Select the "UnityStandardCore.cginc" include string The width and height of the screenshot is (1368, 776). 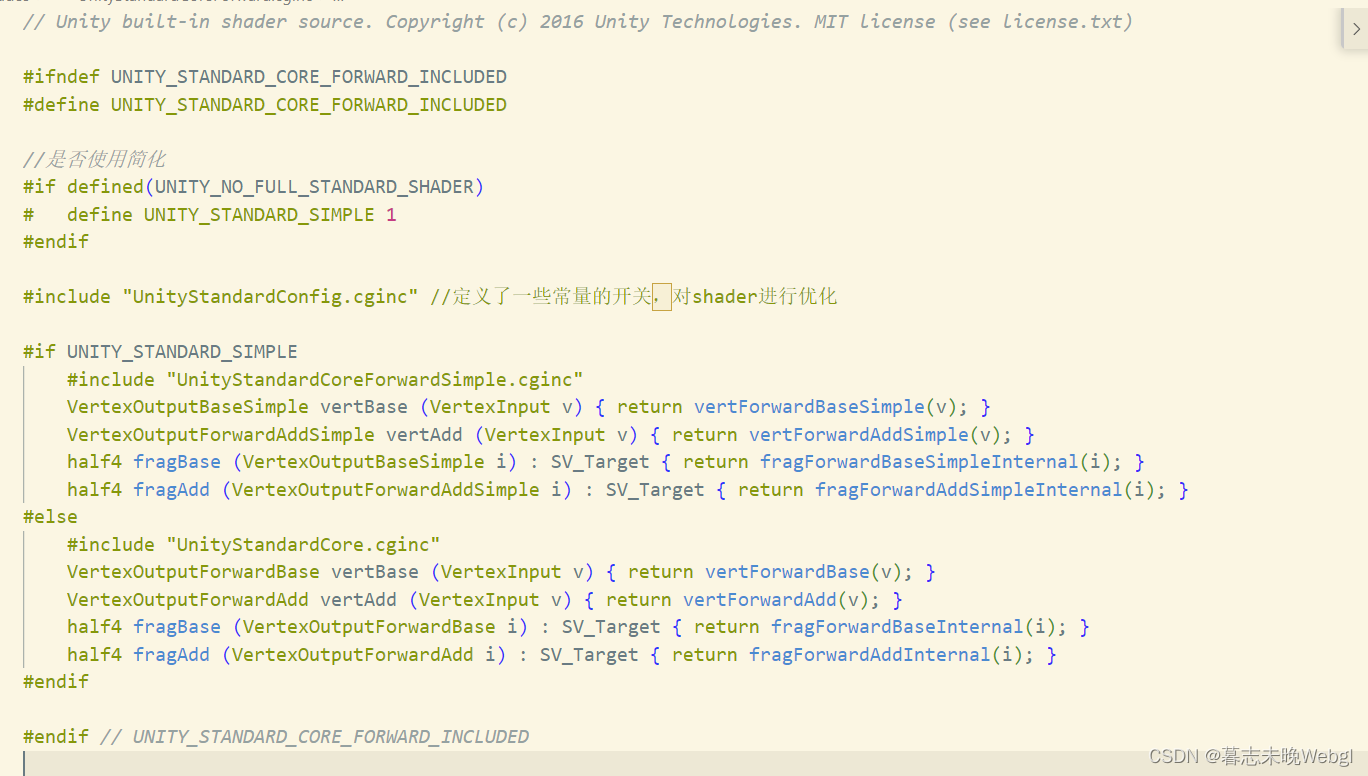coord(303,545)
